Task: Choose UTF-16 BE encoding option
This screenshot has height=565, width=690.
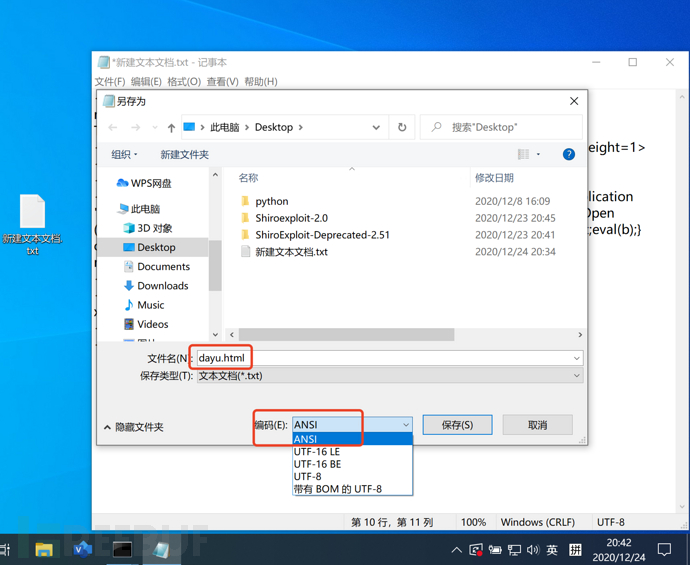Action: 352,464
